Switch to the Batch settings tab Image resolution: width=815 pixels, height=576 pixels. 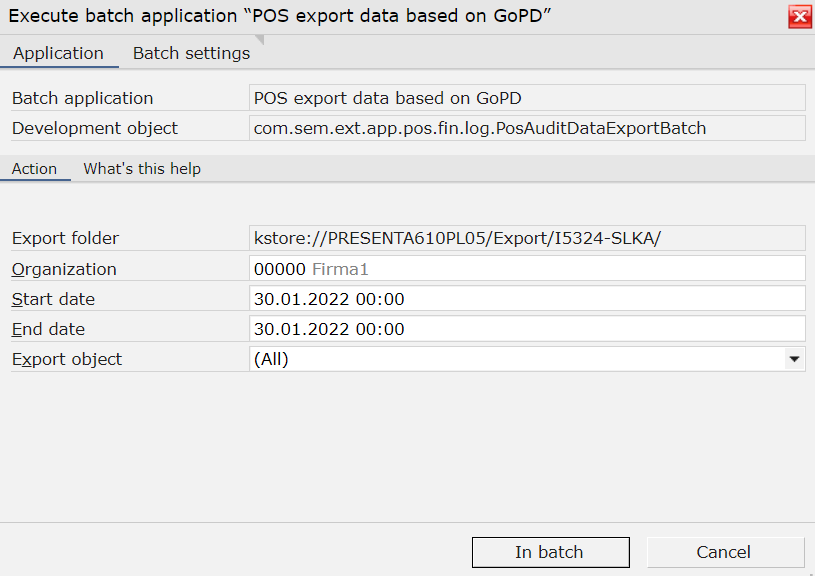click(191, 53)
